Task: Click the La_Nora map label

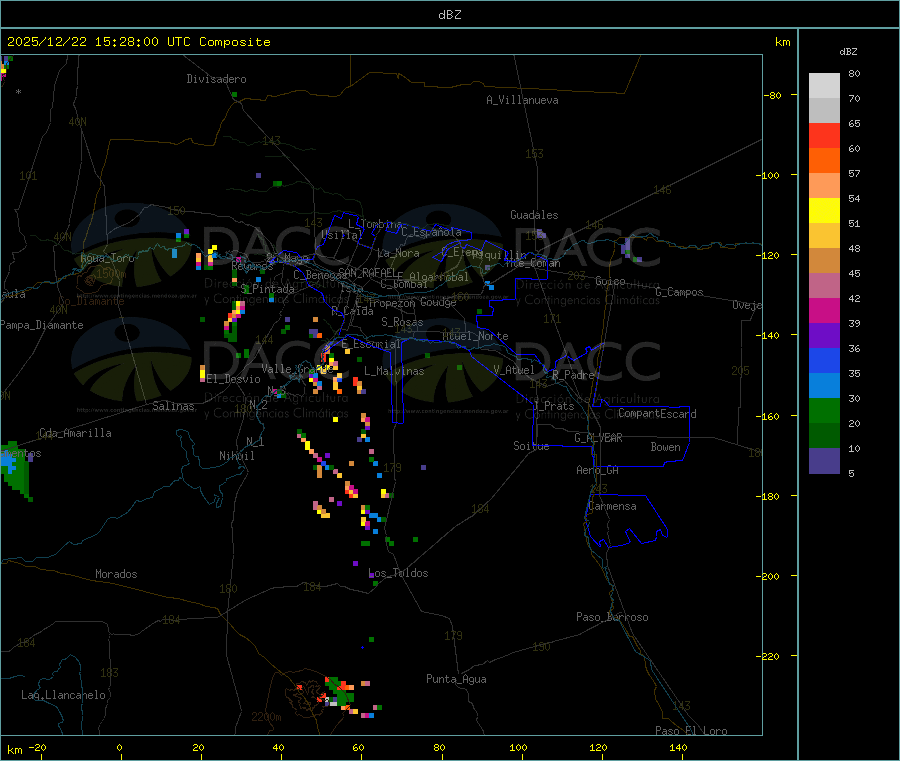Action: [398, 253]
